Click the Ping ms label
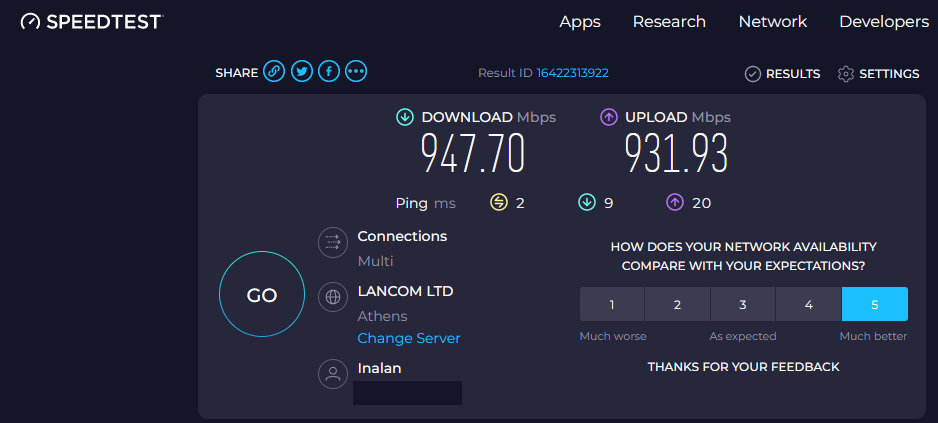 425,203
